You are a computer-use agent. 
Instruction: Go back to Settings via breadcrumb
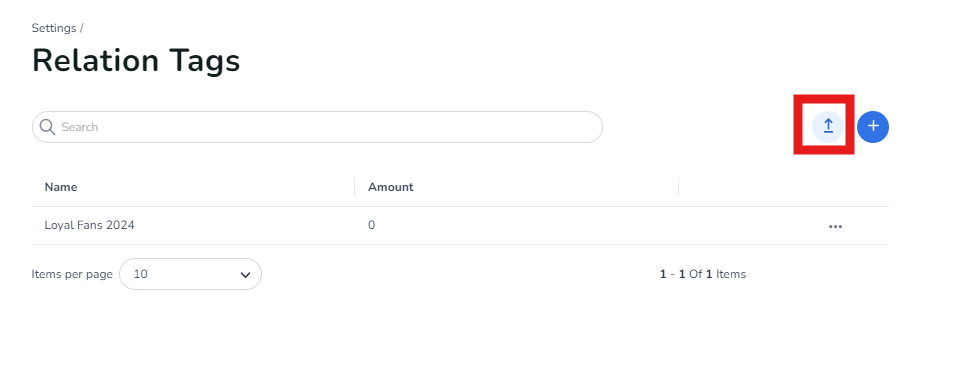(x=54, y=28)
